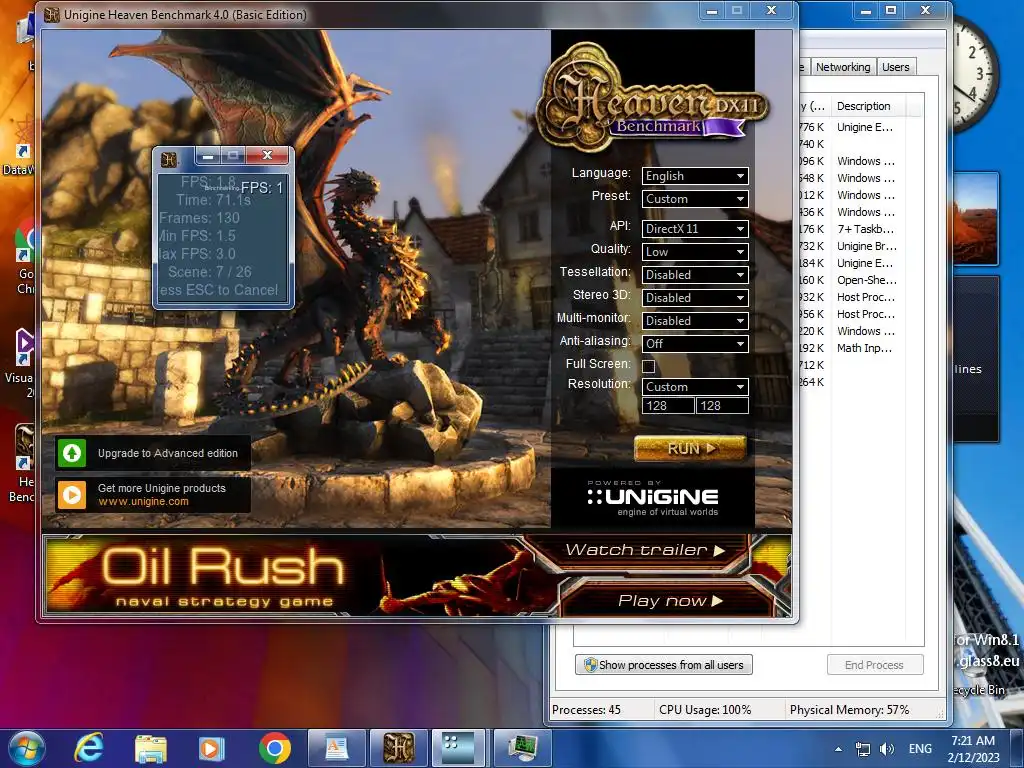Click the orange play icon beside Get more Unigine products
1024x768 pixels.
(72, 495)
